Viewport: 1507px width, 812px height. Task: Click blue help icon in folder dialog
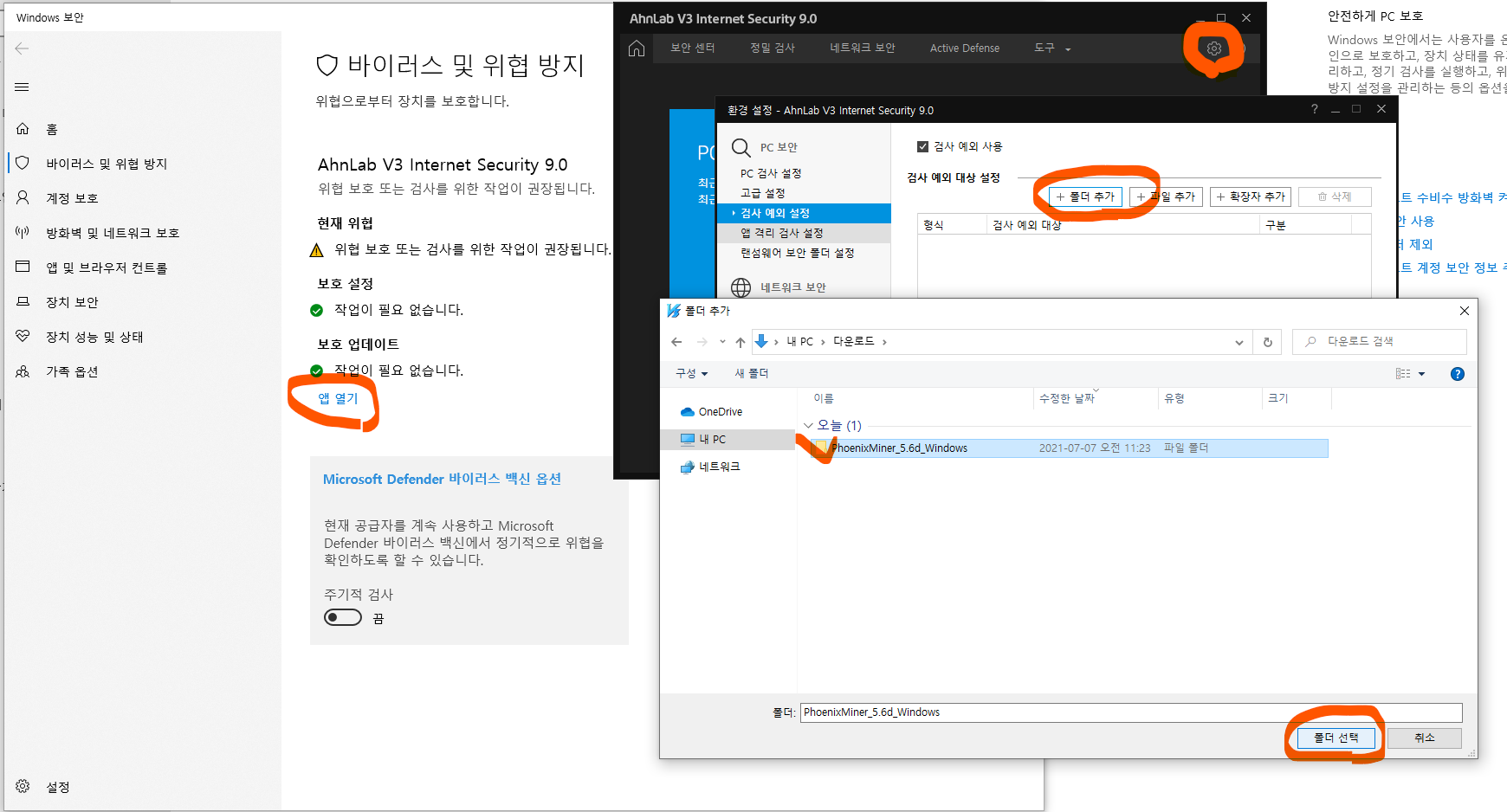(x=1458, y=374)
